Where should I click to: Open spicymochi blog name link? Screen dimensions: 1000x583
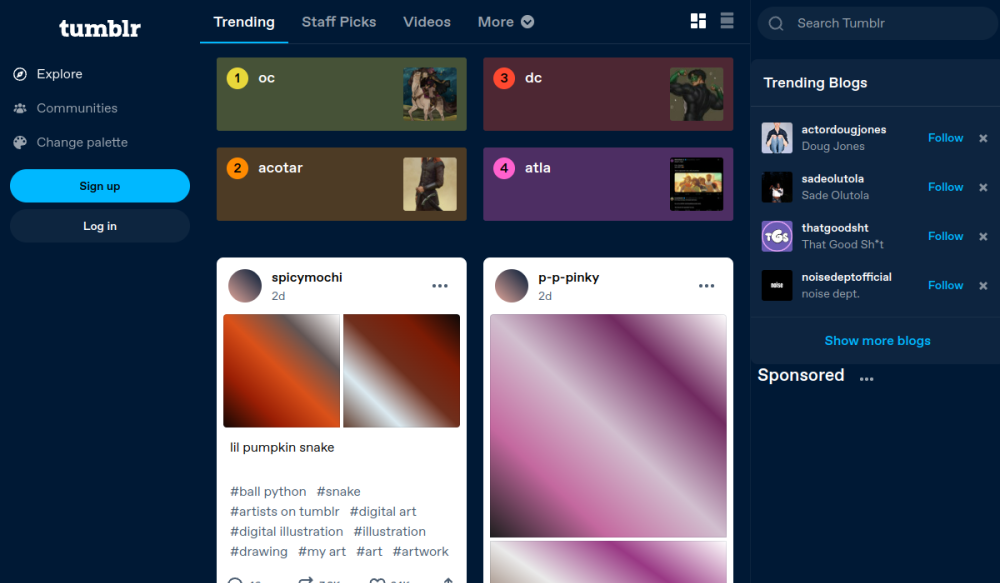[x=307, y=277]
